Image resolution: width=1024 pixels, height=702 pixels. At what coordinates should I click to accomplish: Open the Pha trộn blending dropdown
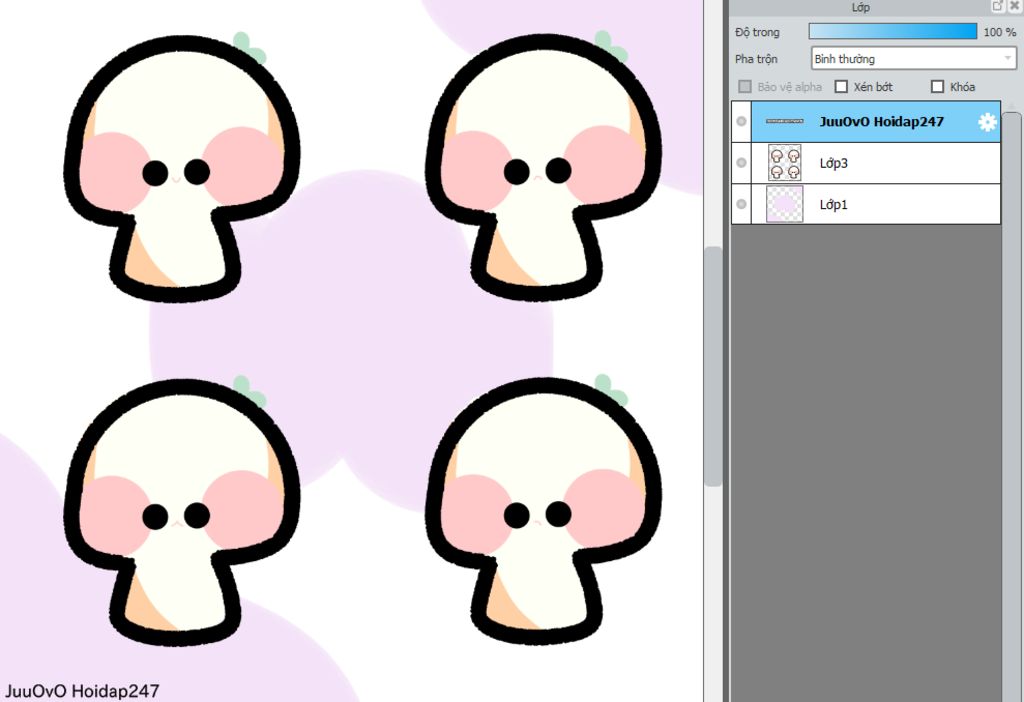pyautogui.click(x=914, y=59)
